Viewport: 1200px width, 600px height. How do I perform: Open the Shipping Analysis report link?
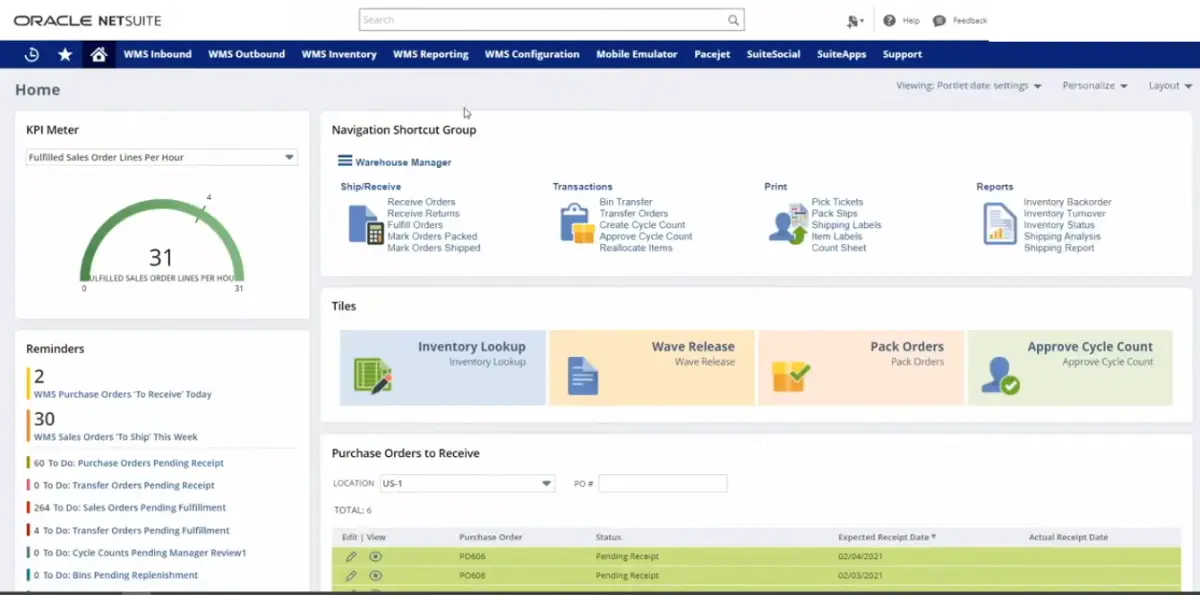point(1062,237)
